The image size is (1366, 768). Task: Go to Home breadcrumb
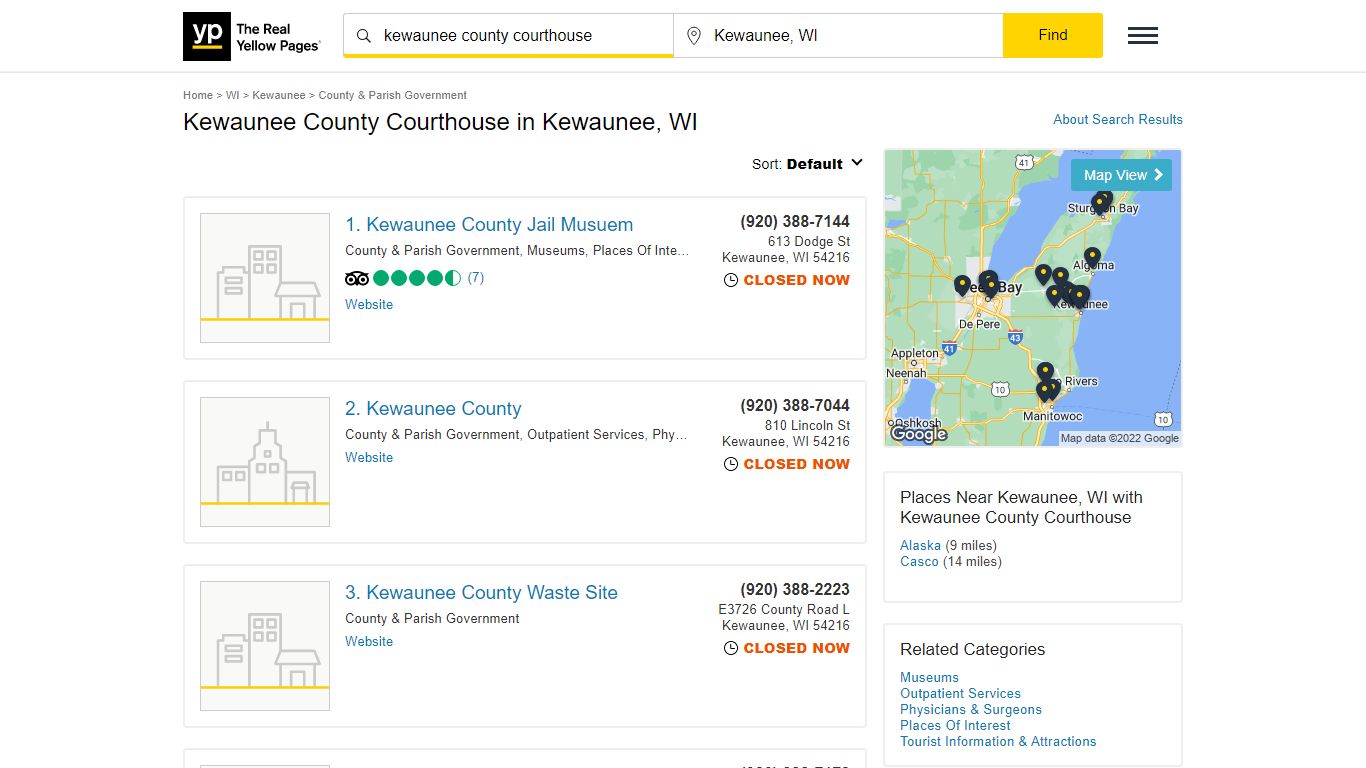point(198,96)
